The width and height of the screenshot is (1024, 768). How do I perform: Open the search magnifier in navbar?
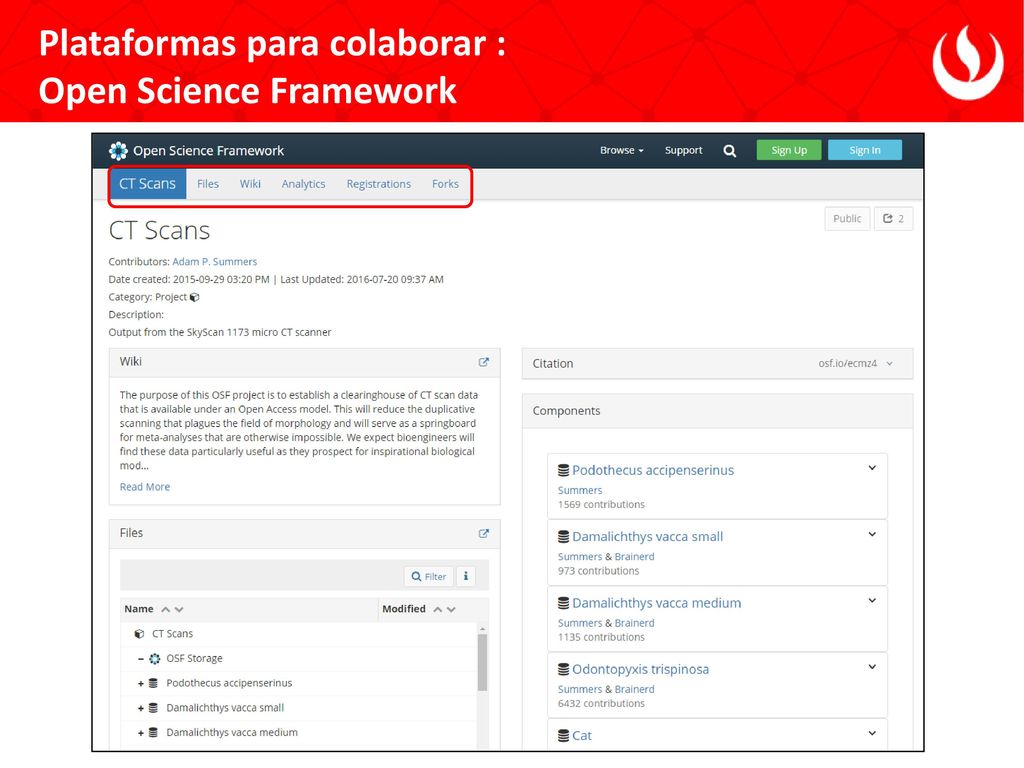click(x=729, y=151)
